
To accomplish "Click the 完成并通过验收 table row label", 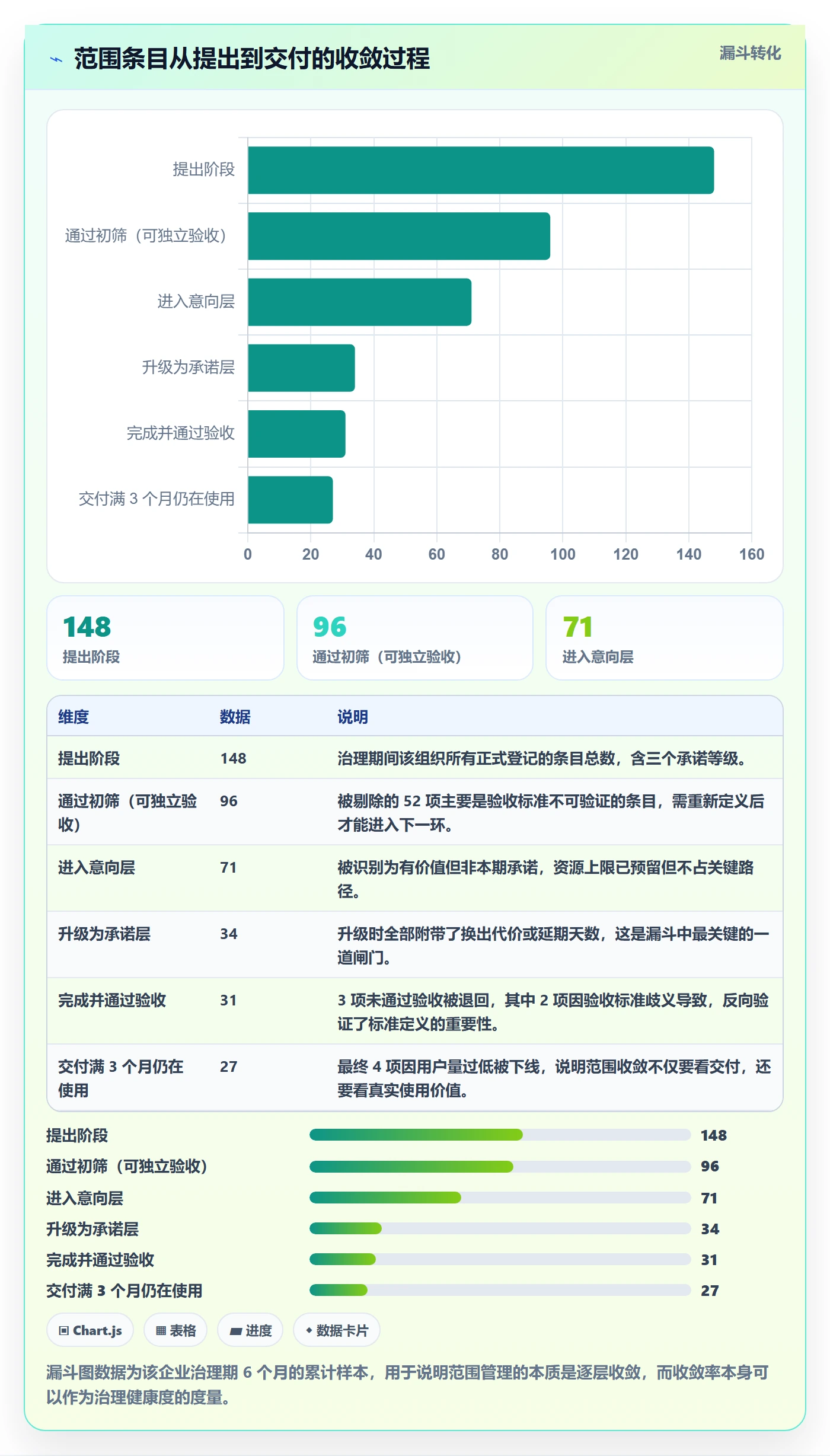I will (112, 1000).
